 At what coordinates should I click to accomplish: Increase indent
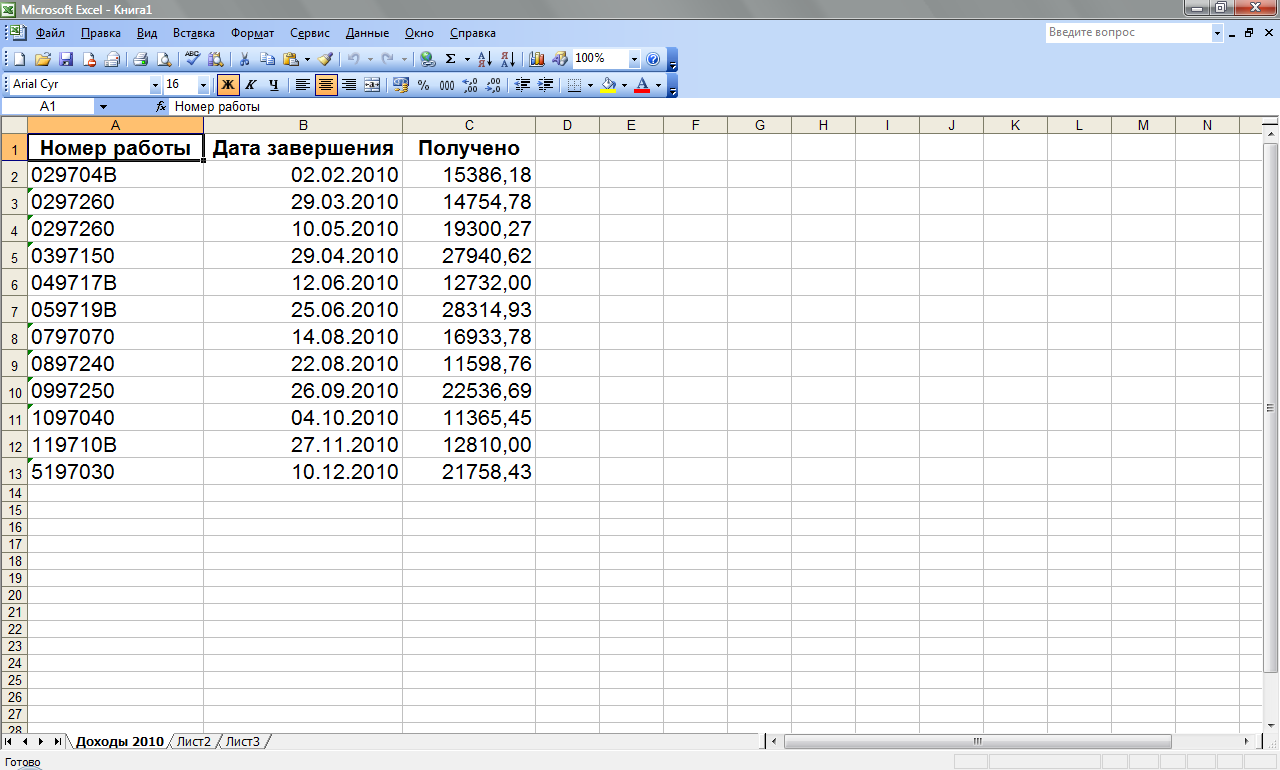(x=545, y=85)
